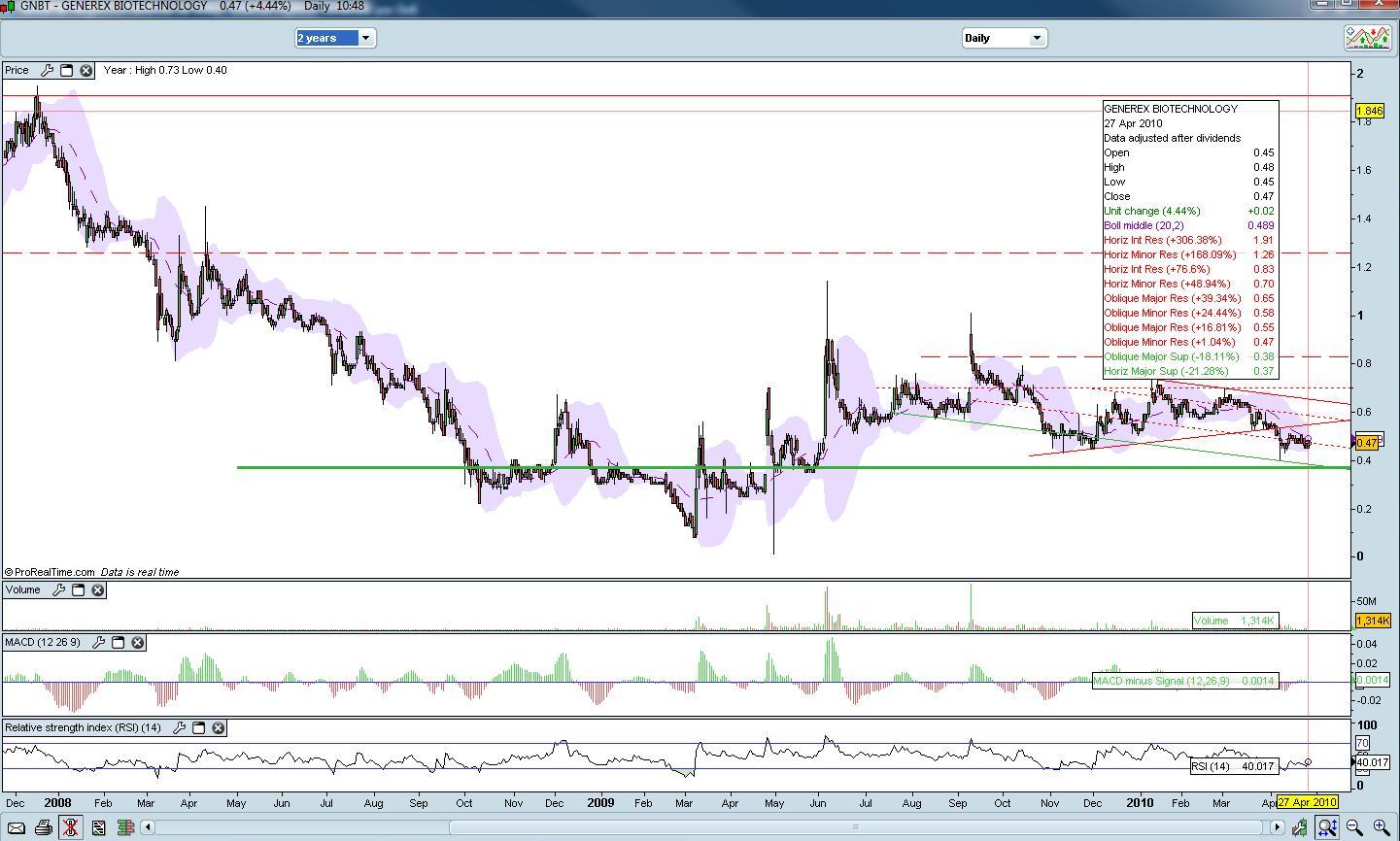Image resolution: width=1400 pixels, height=841 pixels.
Task: Click the envelope mail icon in bottom toolbar
Action: (15, 827)
